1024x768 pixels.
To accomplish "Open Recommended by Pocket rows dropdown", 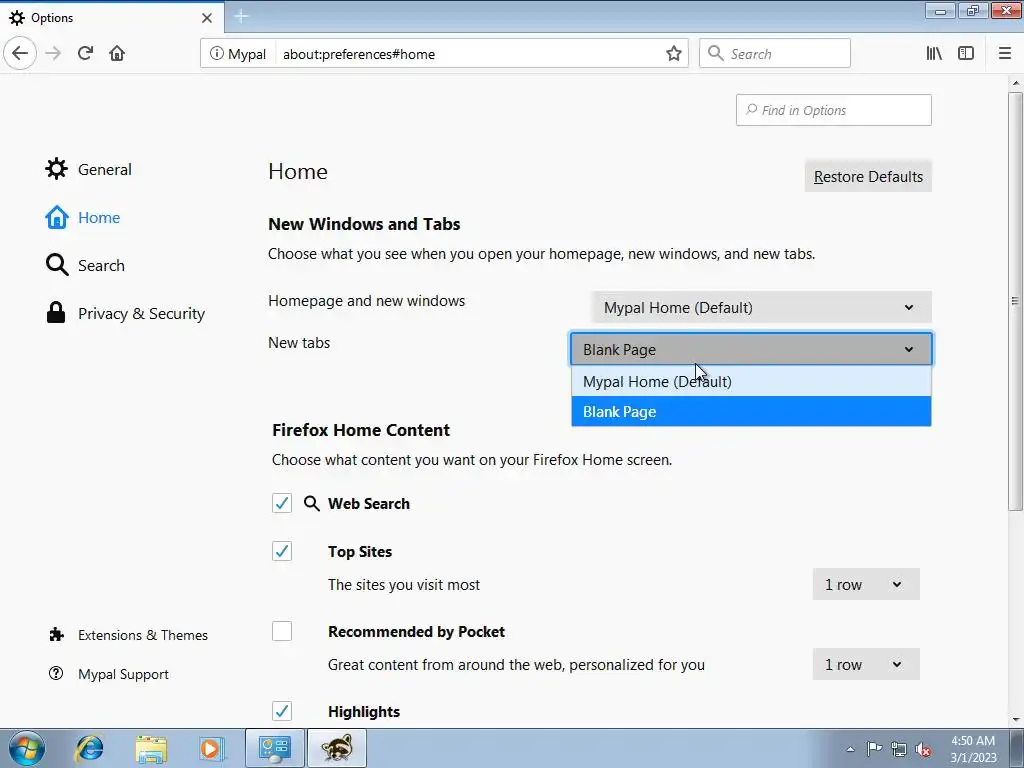I will click(x=866, y=664).
